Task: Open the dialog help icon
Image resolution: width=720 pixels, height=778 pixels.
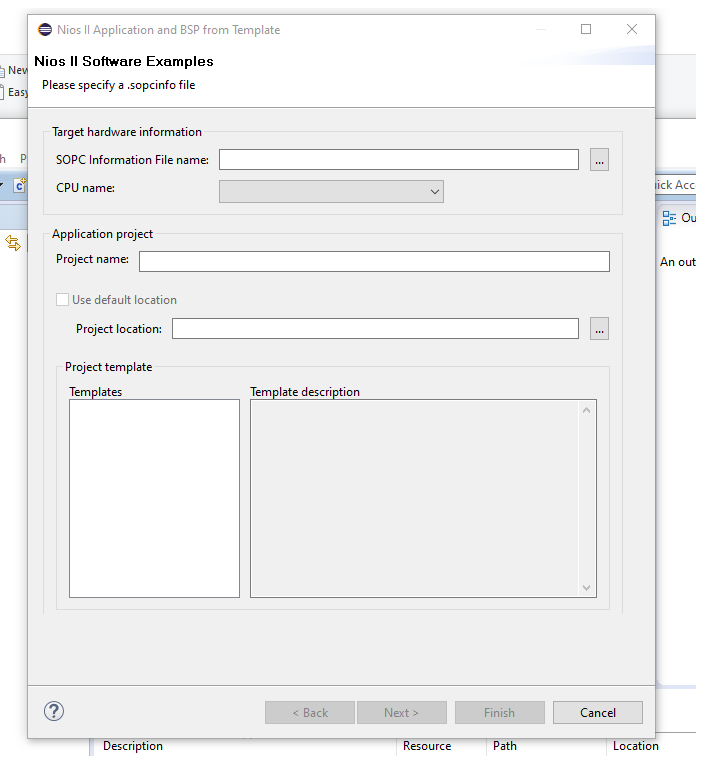Action: click(x=54, y=711)
